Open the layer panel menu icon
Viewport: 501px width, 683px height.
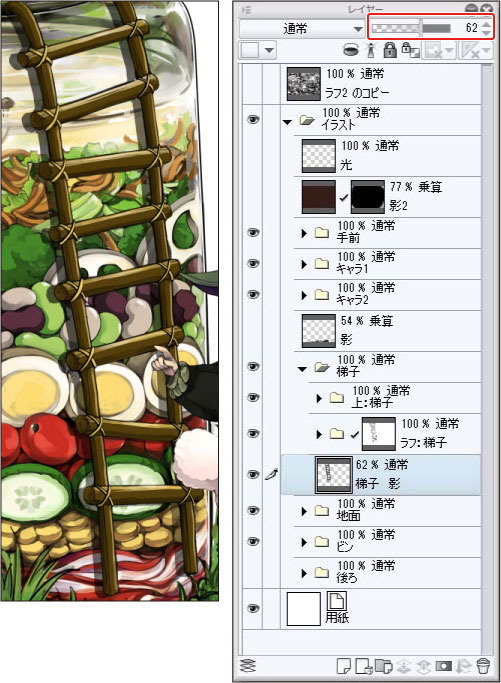pyautogui.click(x=247, y=10)
